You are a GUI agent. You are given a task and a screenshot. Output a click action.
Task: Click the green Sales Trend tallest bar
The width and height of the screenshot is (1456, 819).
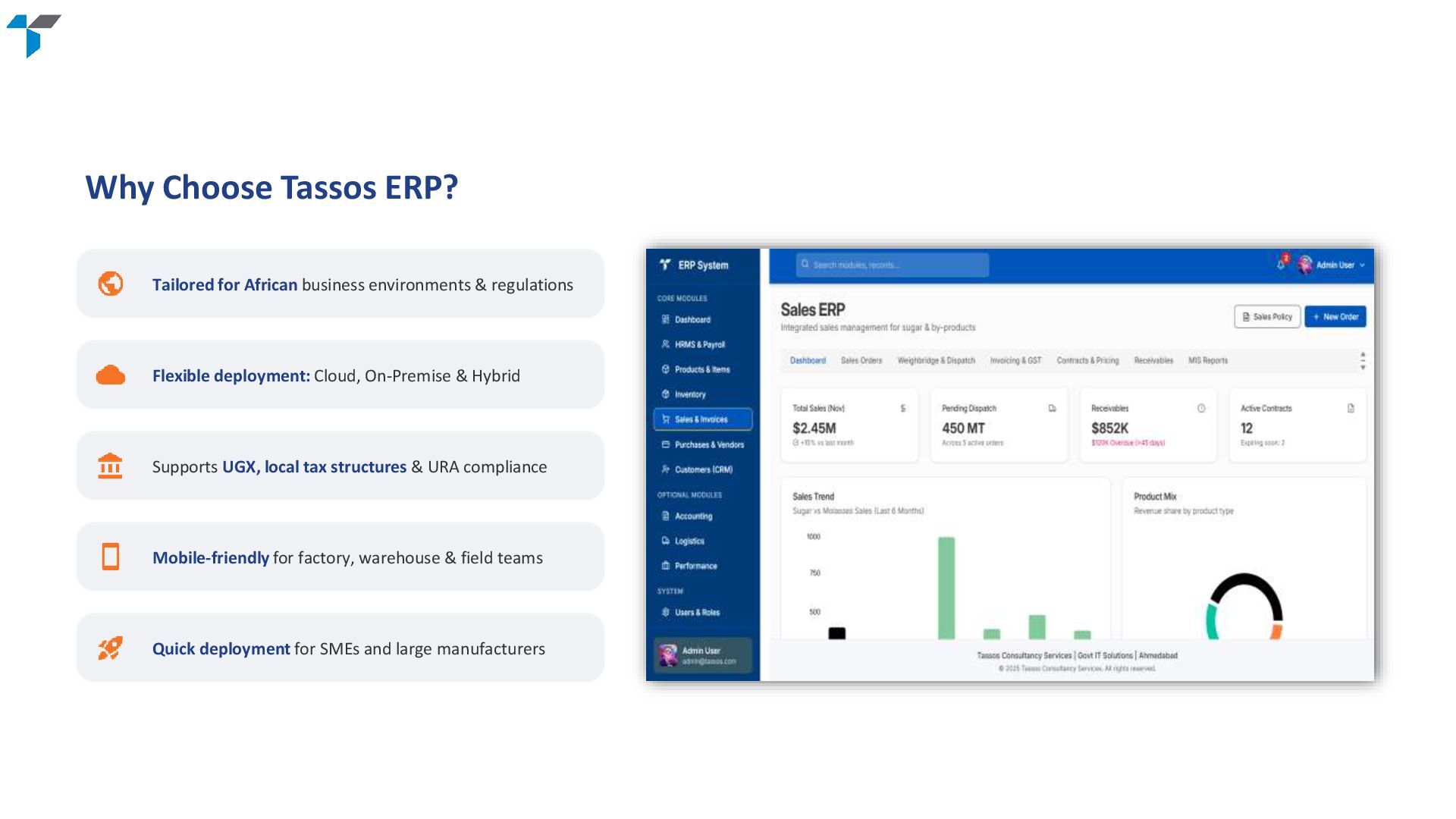coord(946,588)
